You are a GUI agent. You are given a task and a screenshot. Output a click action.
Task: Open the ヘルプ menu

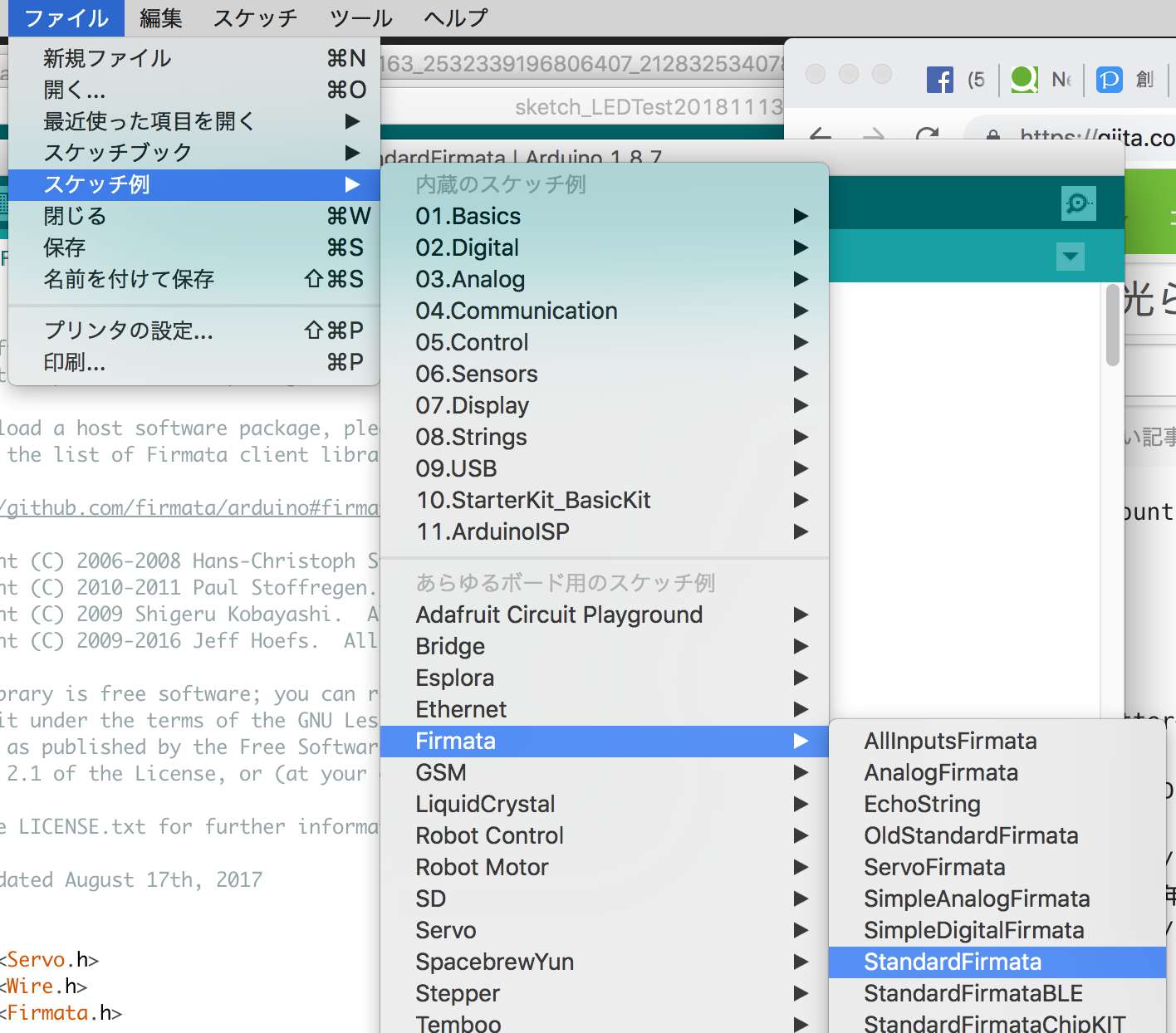tap(453, 17)
